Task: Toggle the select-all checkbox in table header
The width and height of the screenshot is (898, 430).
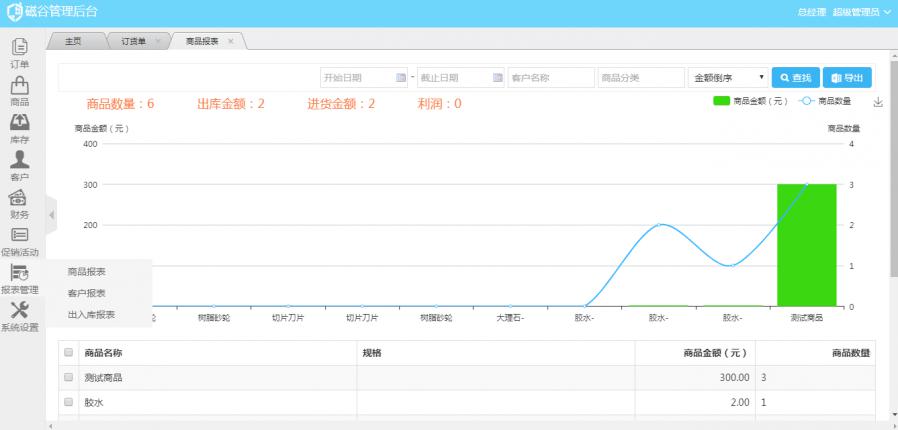Action: (x=69, y=353)
